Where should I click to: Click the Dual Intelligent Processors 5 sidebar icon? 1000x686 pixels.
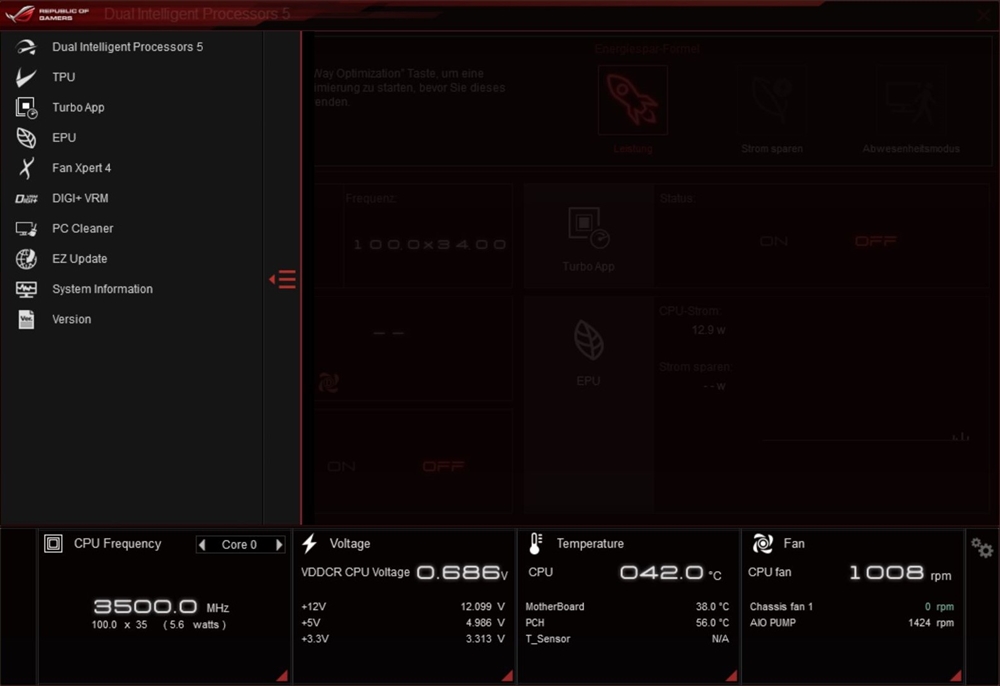[x=26, y=47]
